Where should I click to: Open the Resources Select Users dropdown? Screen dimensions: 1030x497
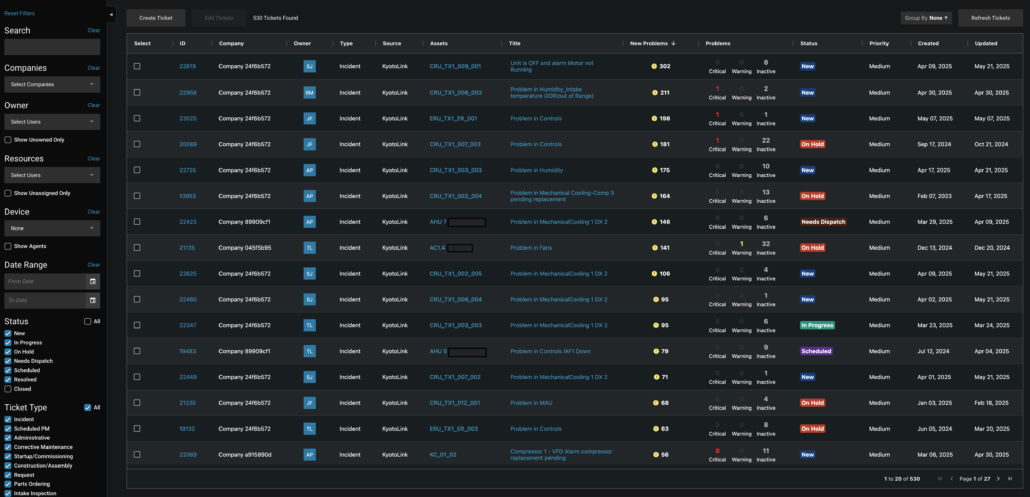point(52,175)
